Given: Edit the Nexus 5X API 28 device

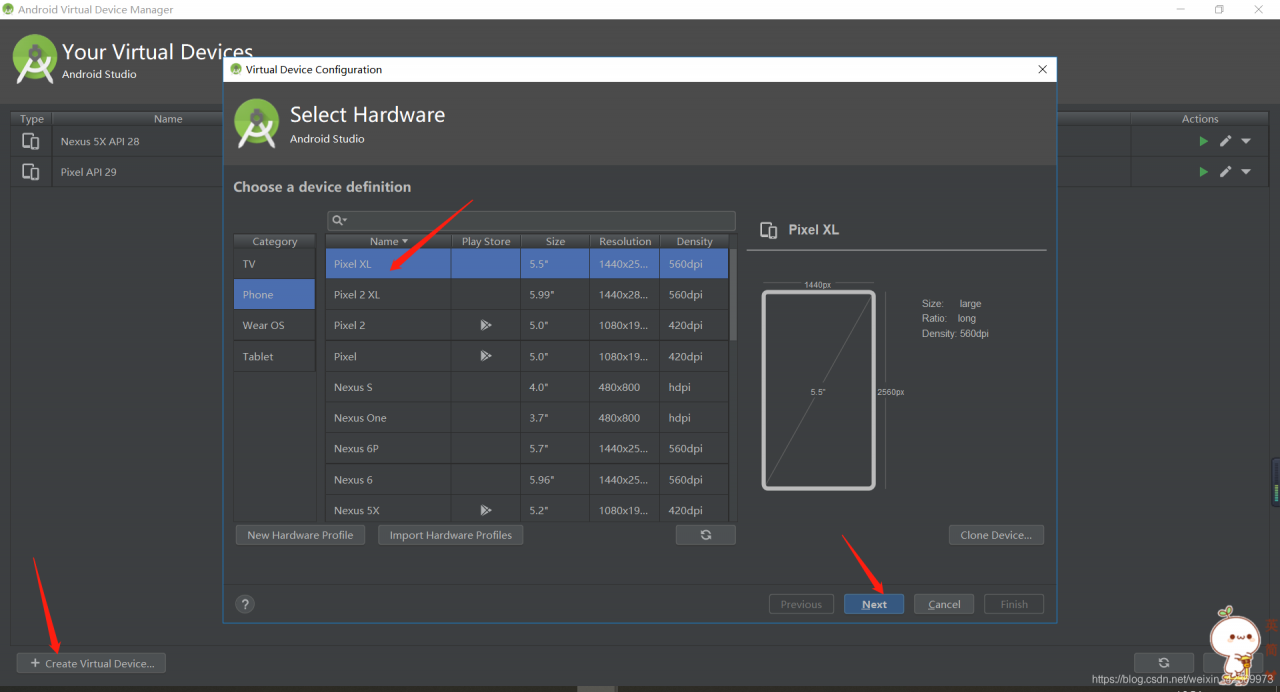Looking at the screenshot, I should pyautogui.click(x=1225, y=142).
